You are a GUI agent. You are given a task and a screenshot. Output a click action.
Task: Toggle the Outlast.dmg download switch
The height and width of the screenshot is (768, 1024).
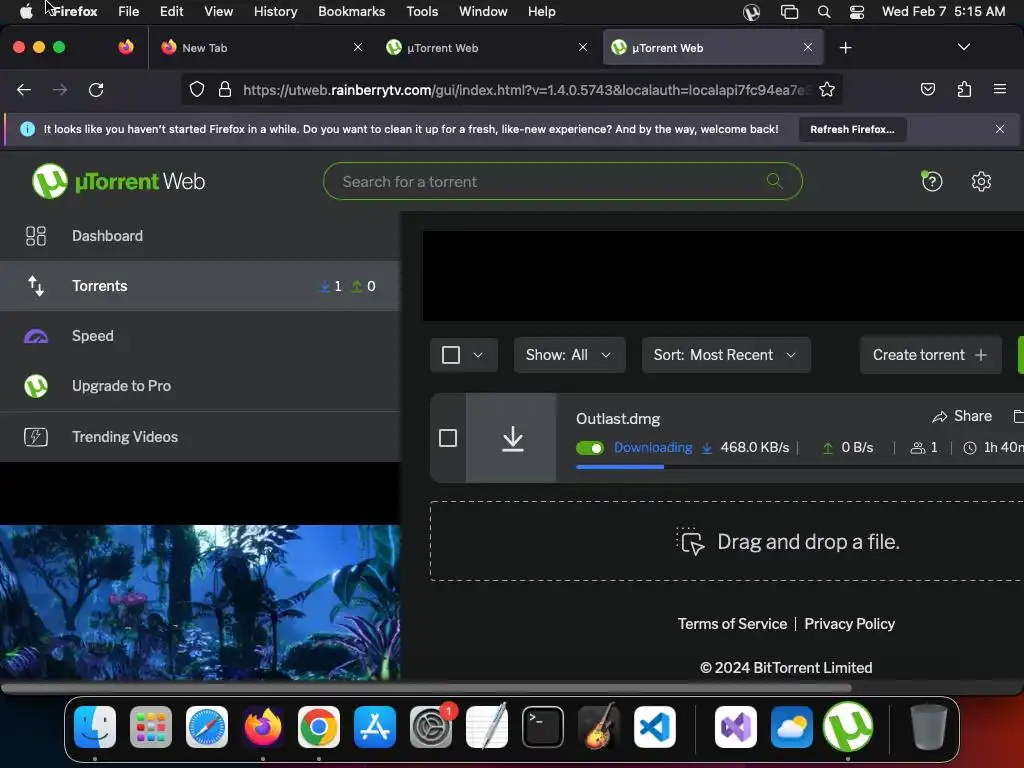click(590, 448)
